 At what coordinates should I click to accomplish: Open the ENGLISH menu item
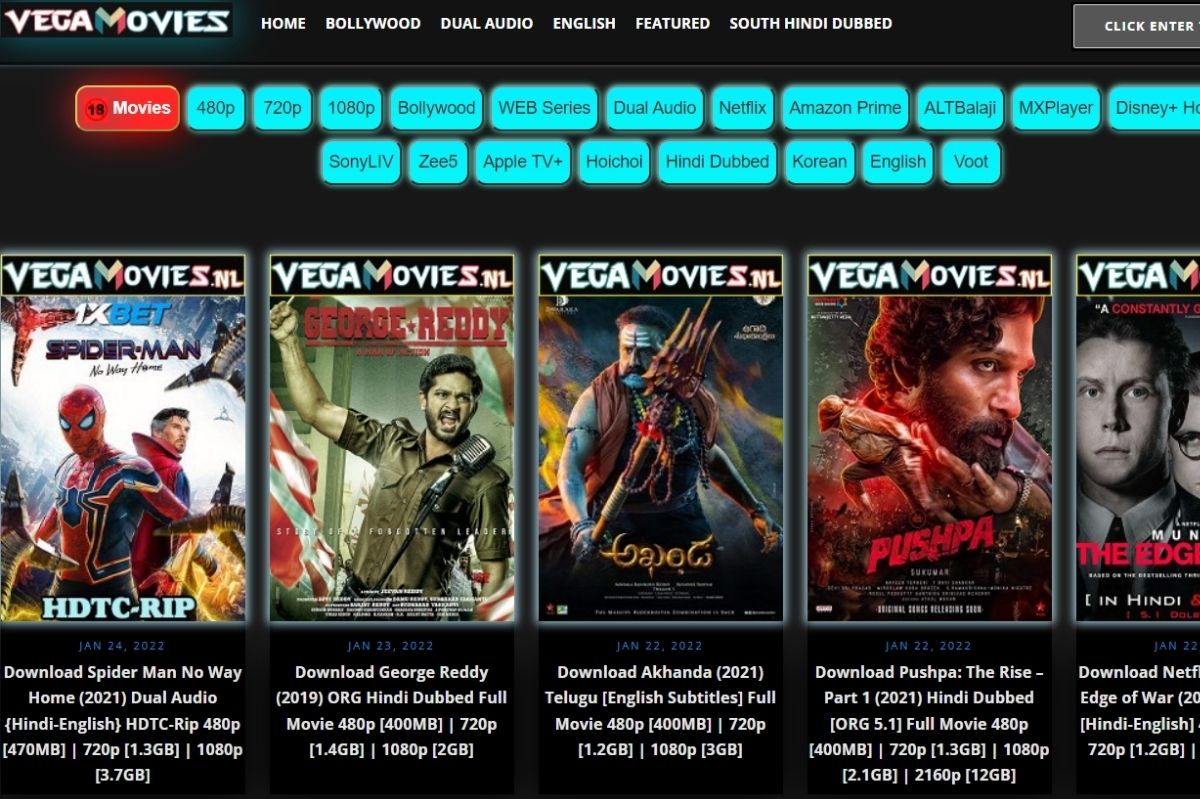[584, 23]
